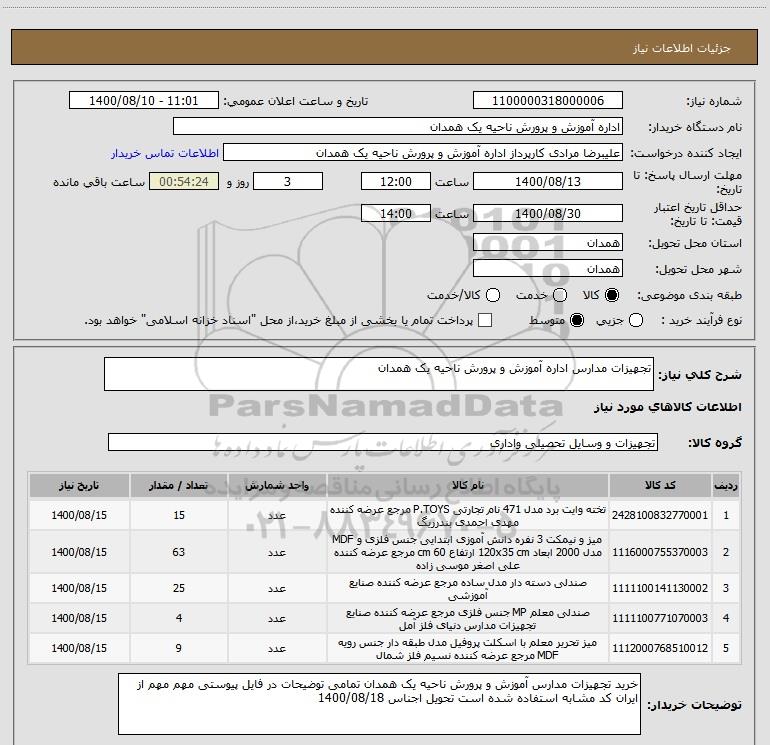Click the شرح کلی نیاز description box
Viewport: 770px width, 745px height.
[379, 374]
